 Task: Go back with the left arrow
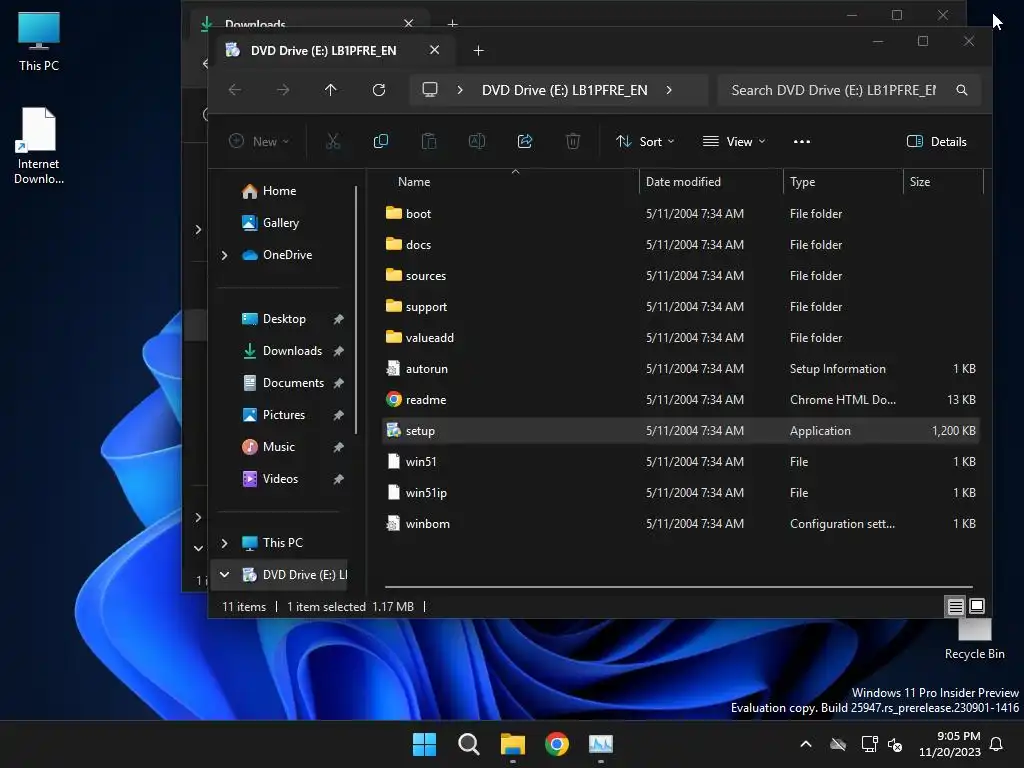235,90
